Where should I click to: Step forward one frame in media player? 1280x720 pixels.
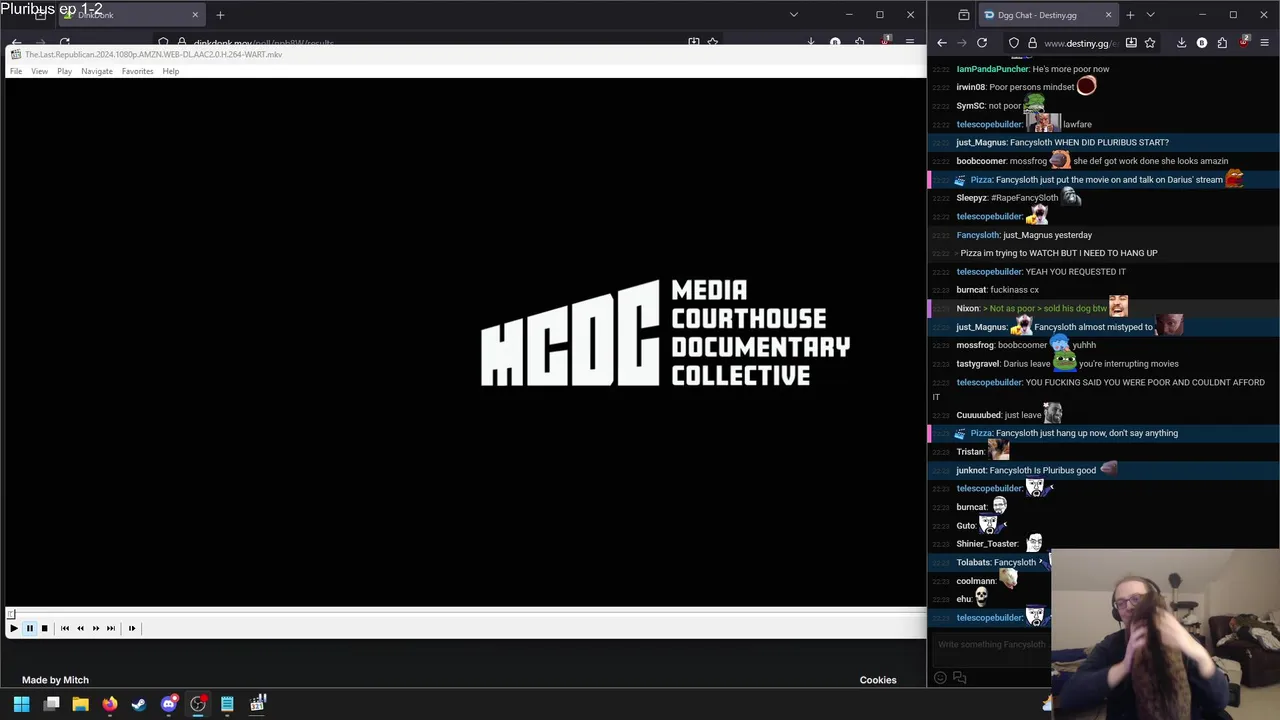coord(131,628)
